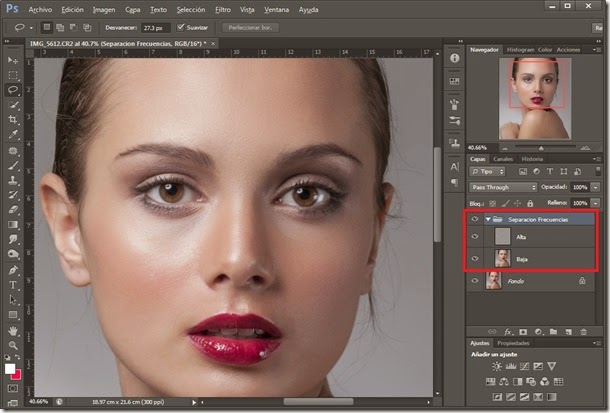Choose Subtract from selection mode
The image size is (610, 413).
tap(73, 27)
